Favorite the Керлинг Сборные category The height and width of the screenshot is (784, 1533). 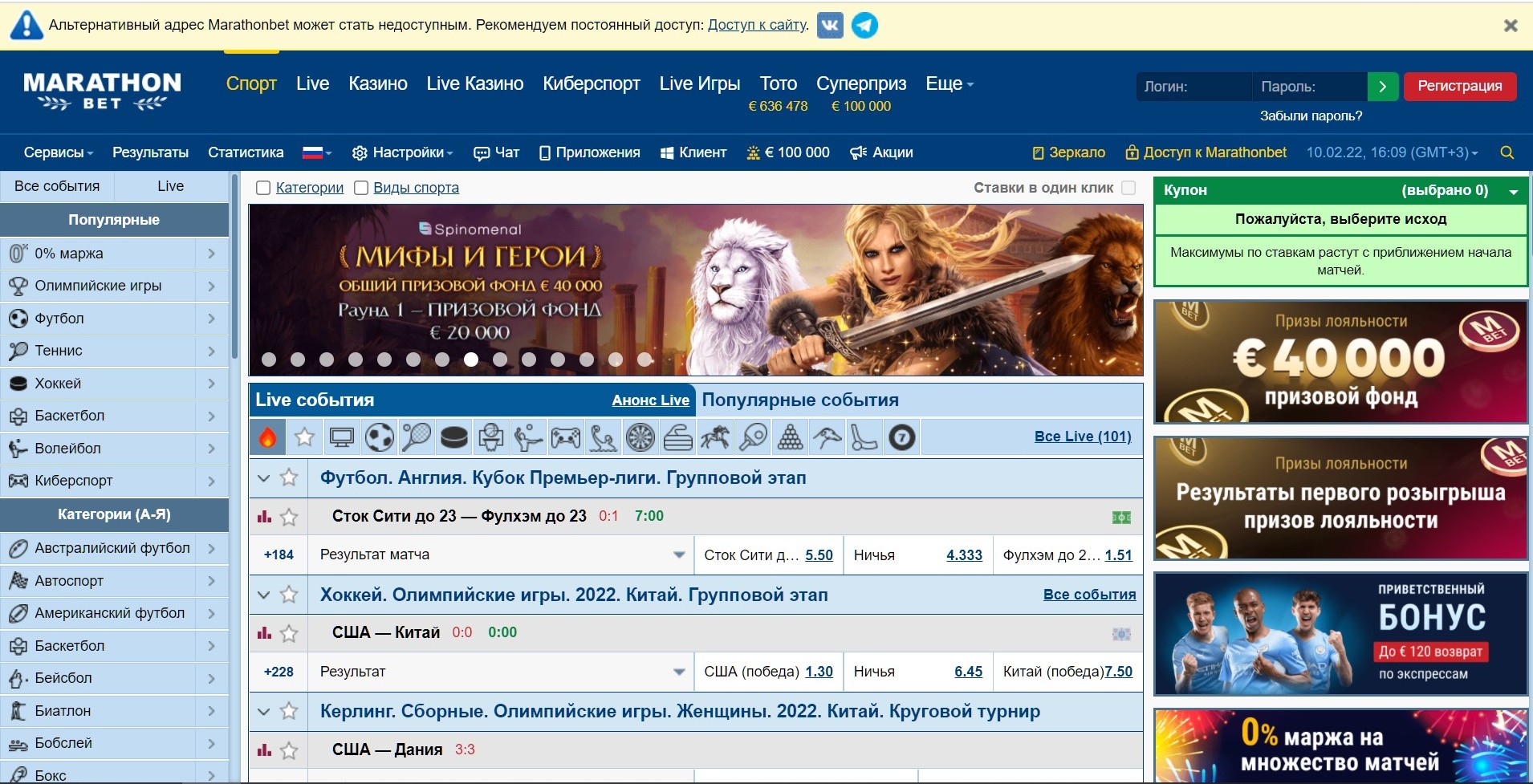point(289,712)
